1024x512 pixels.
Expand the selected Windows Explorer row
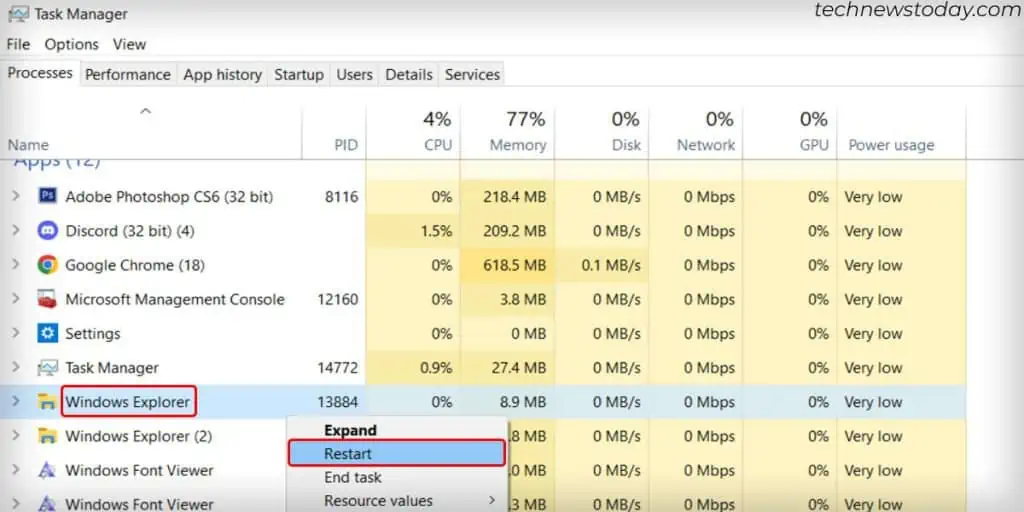click(x=16, y=402)
